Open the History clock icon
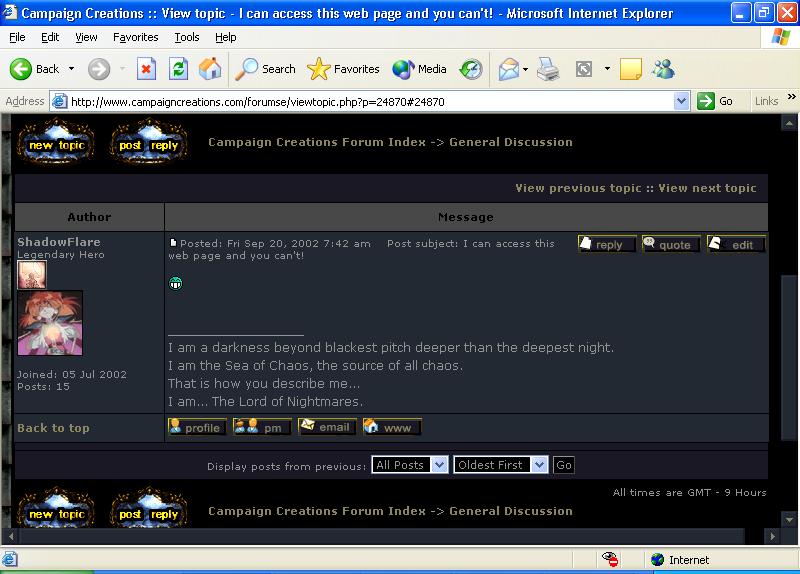 click(470, 69)
